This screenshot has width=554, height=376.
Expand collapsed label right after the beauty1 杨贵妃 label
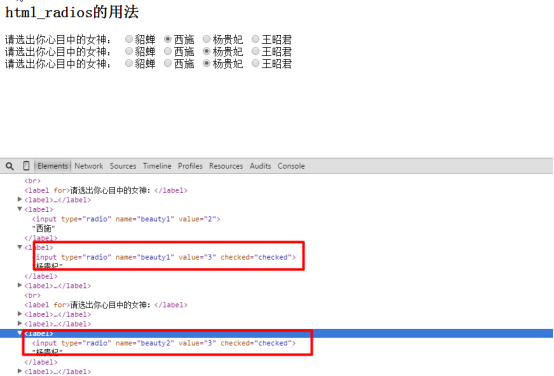point(20,286)
